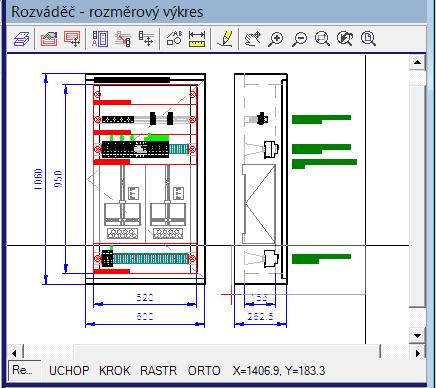Click the previous zoom magnifier icon
Image resolution: width=436 pixels, height=388 pixels.
[x=345, y=39]
